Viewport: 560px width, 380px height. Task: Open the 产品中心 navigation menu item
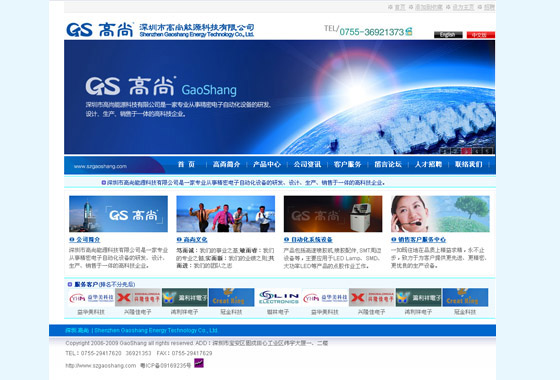click(x=267, y=164)
